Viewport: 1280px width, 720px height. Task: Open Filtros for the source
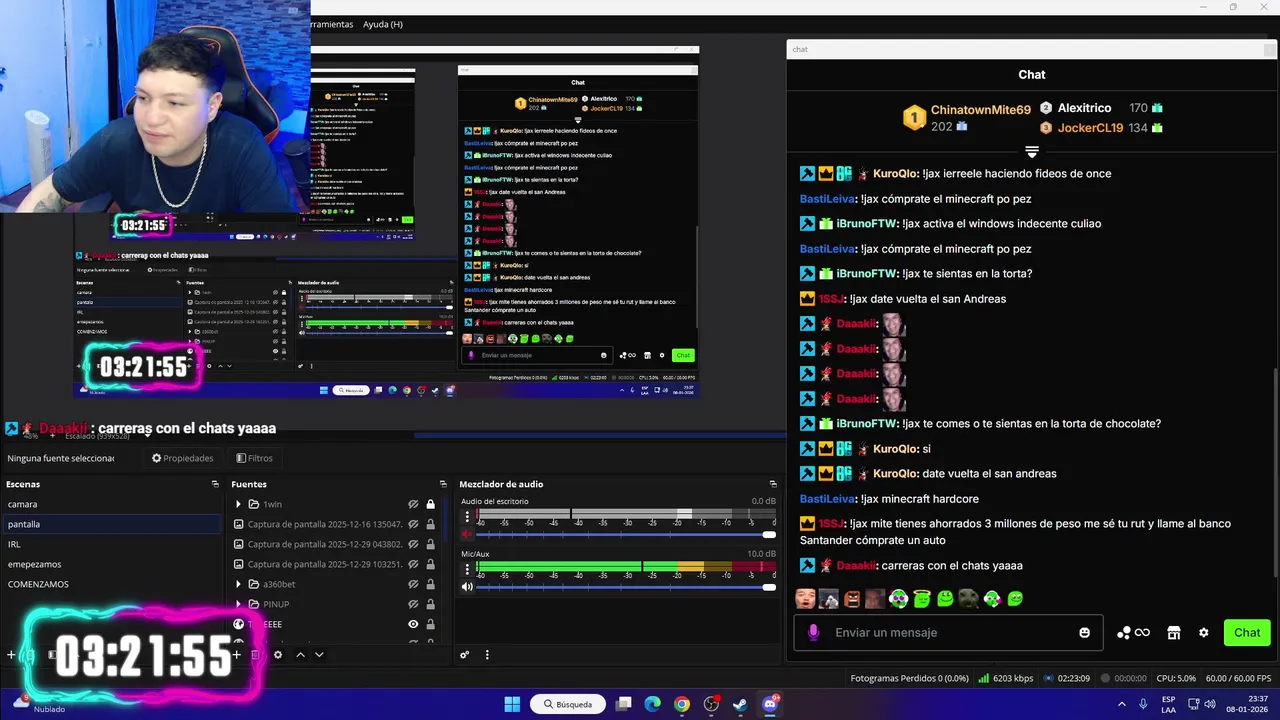(x=254, y=458)
